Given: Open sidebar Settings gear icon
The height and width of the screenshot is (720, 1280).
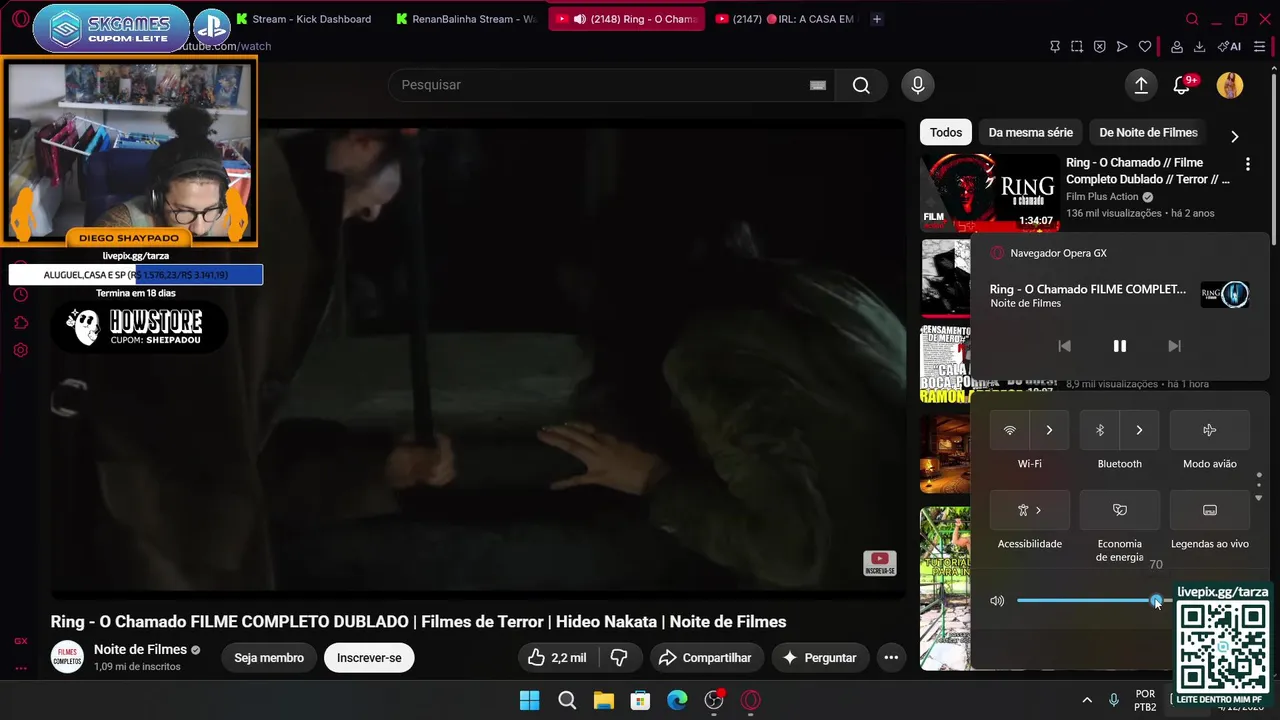Looking at the screenshot, I should pyautogui.click(x=20, y=350).
